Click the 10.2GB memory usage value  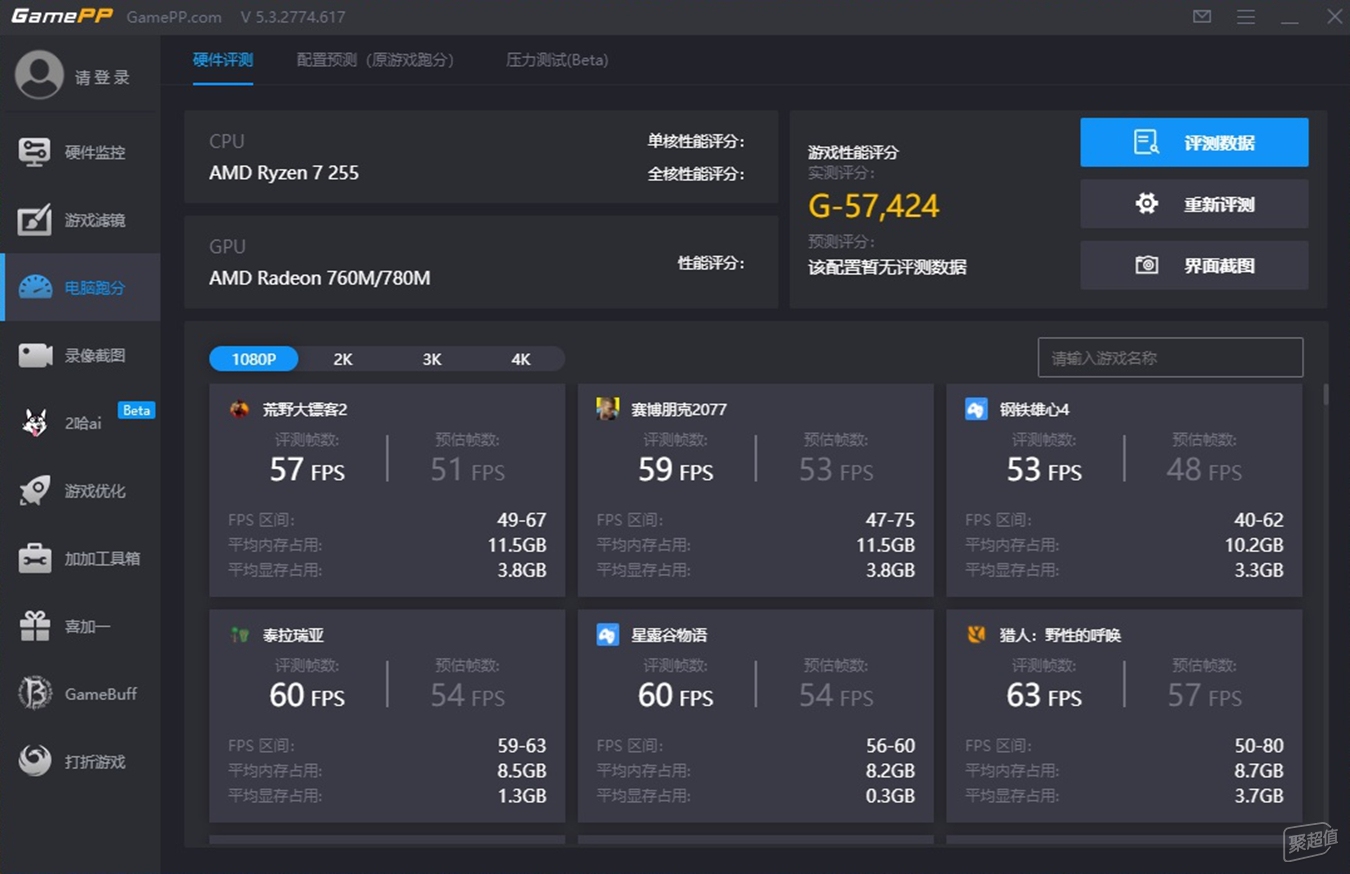point(1254,545)
